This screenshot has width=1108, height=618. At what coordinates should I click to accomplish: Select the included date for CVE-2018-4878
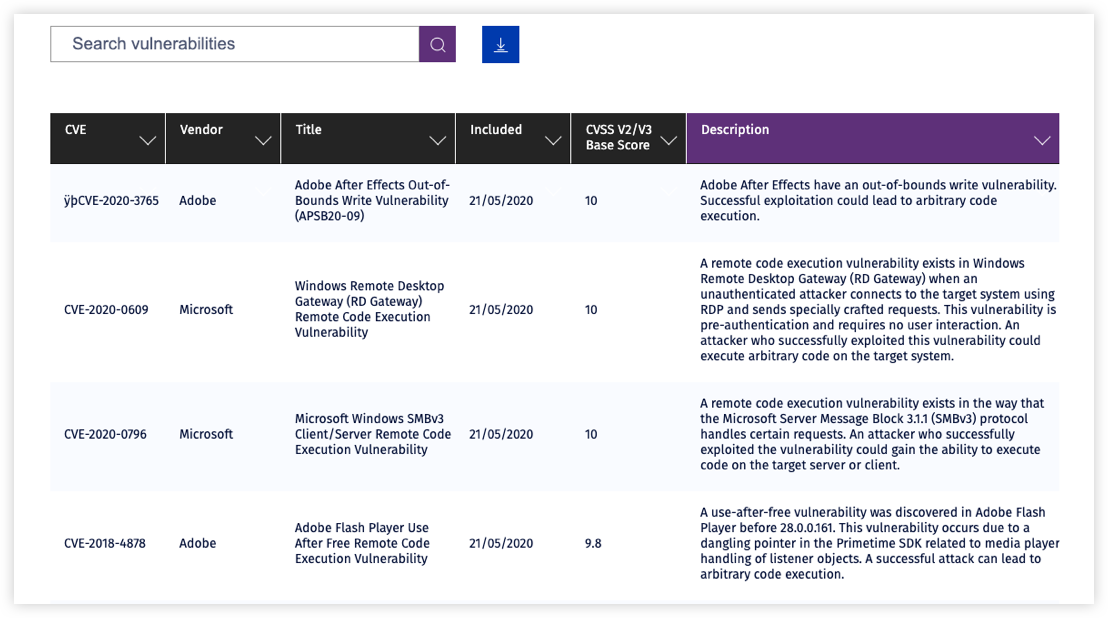tap(501, 543)
